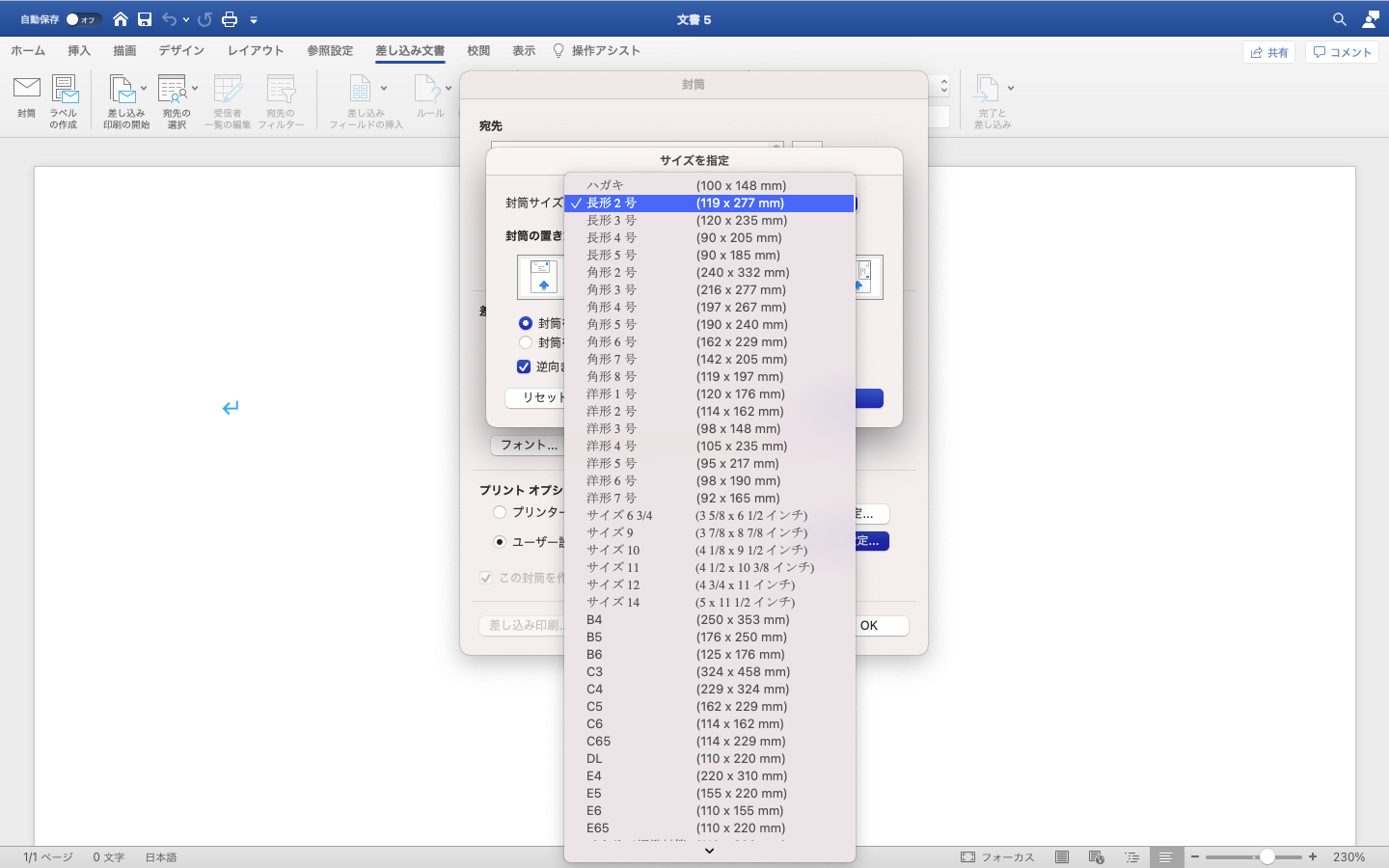Switch to print layout view icon

point(1062,856)
